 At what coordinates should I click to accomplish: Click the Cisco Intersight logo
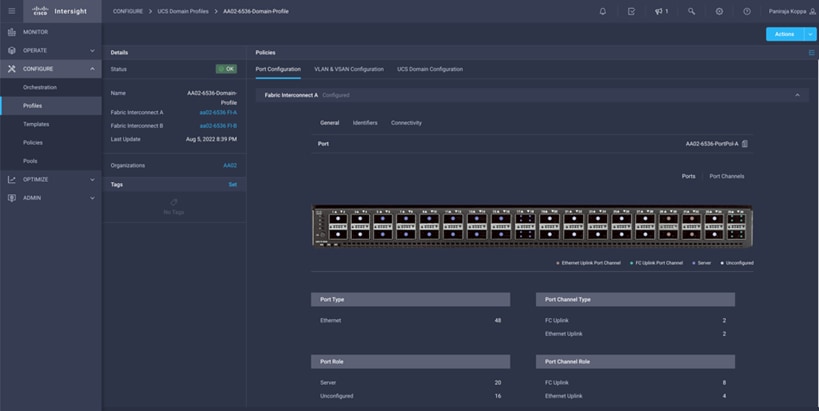60,11
